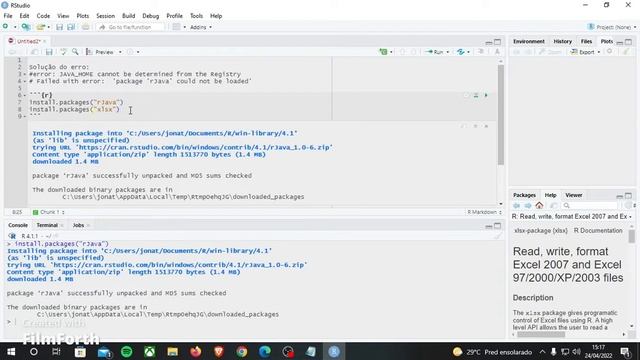Insert a new code chunk
This screenshot has width=640, height=360.
[383, 52]
